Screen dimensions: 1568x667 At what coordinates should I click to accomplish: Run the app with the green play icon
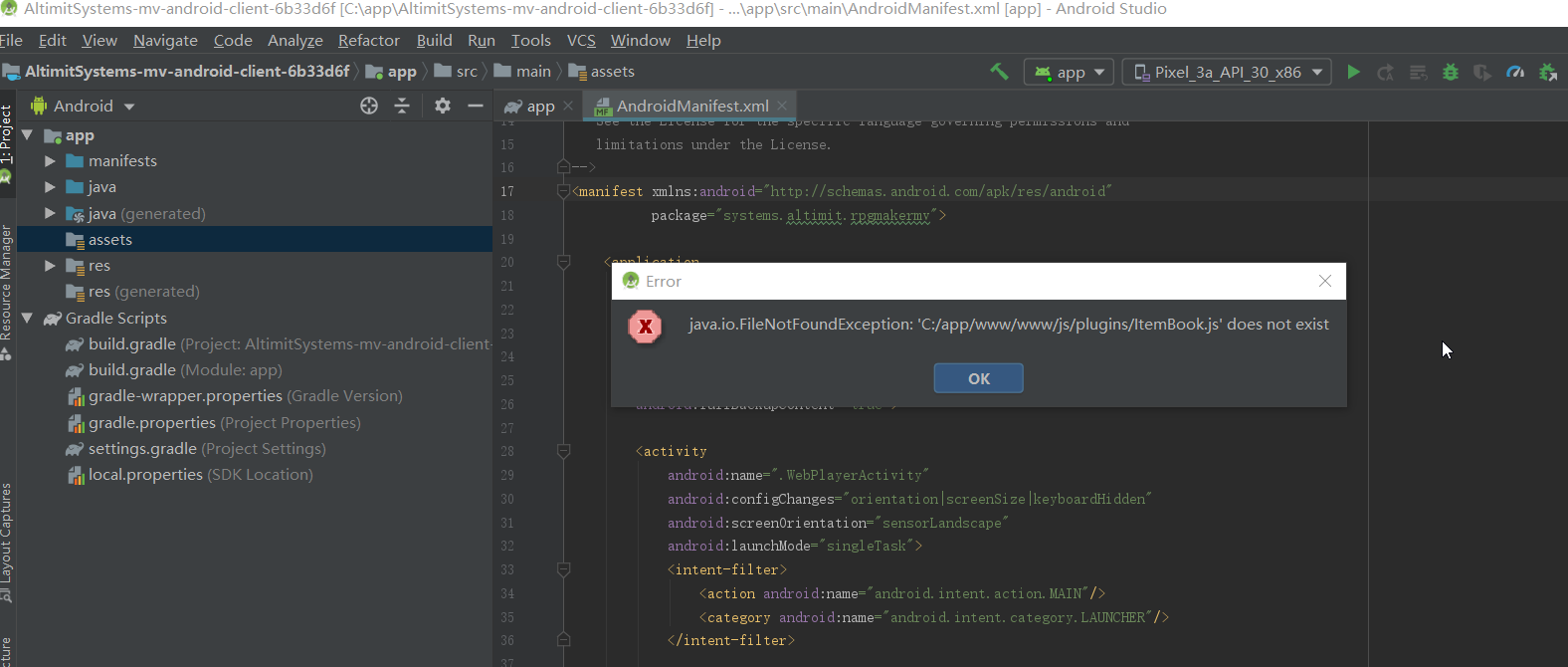click(1353, 72)
